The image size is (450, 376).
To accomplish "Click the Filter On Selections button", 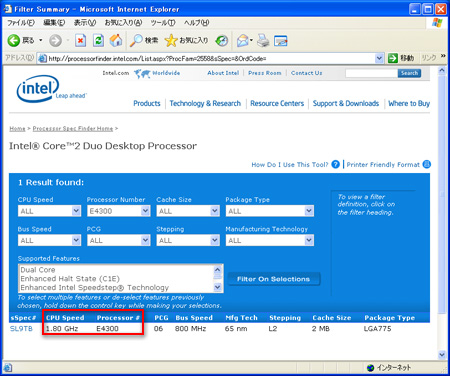I will point(274,279).
